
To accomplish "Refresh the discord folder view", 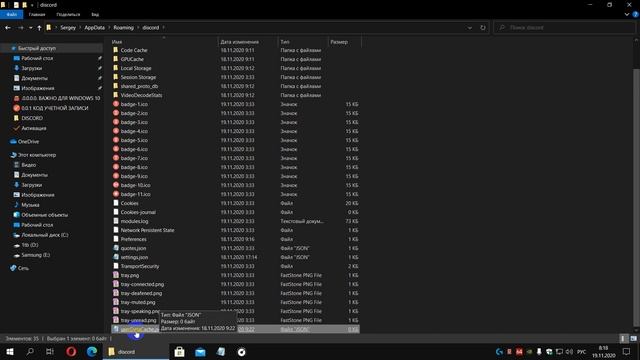I will point(483,28).
